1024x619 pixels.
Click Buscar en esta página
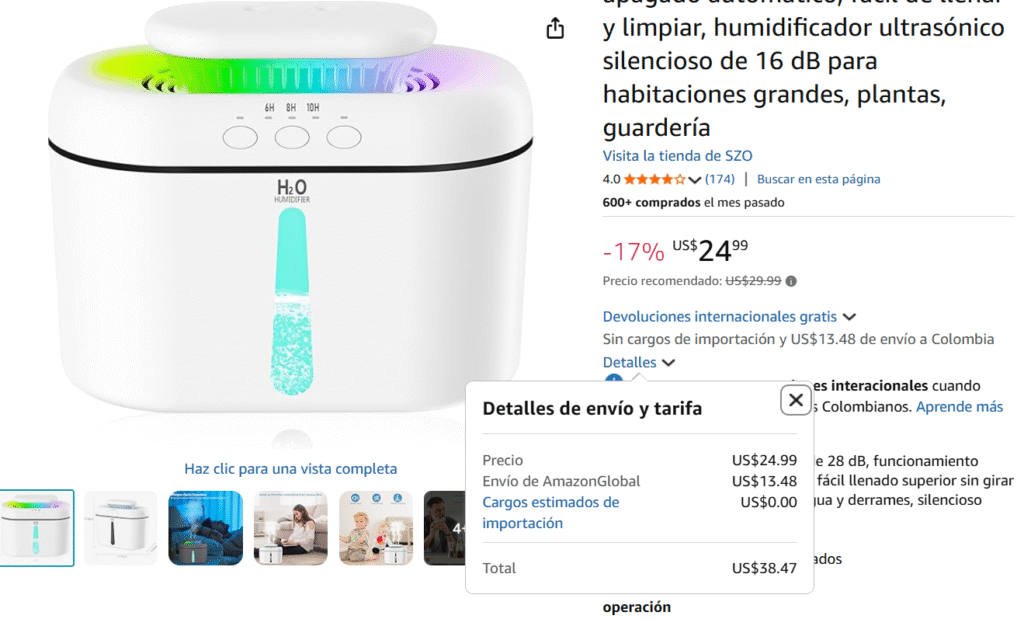click(x=818, y=179)
